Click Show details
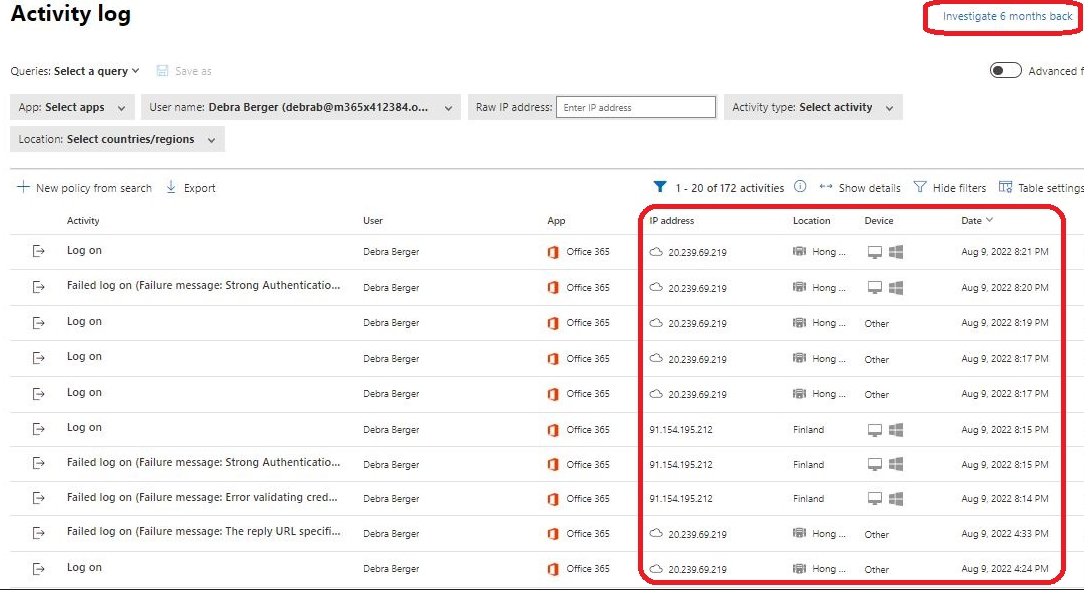Viewport: 1084px width, 590px height. coord(860,188)
